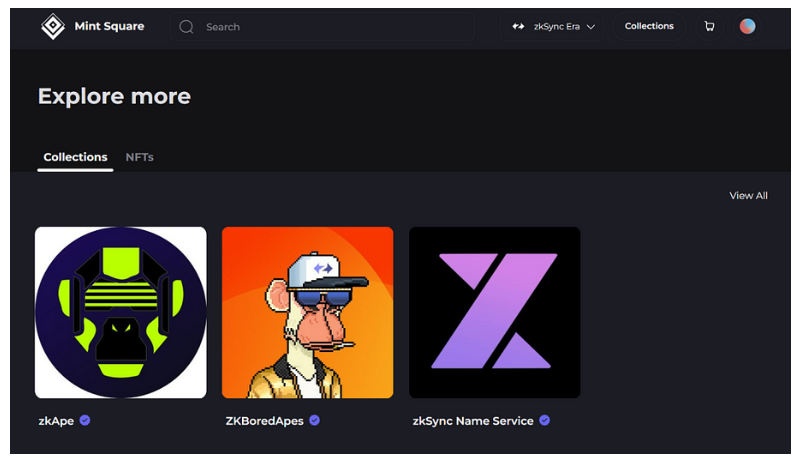Open the ZKBoredApes collection thumbnail
The height and width of the screenshot is (459, 797).
click(x=308, y=313)
